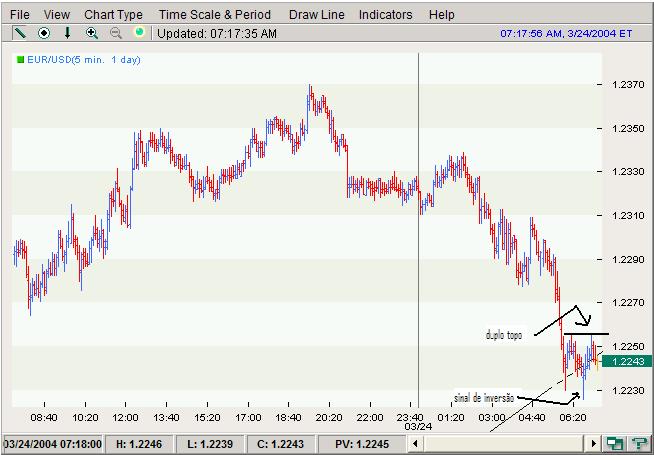Click the 1.2243 current price label
Image resolution: width=654 pixels, height=455 pixels.
click(627, 361)
